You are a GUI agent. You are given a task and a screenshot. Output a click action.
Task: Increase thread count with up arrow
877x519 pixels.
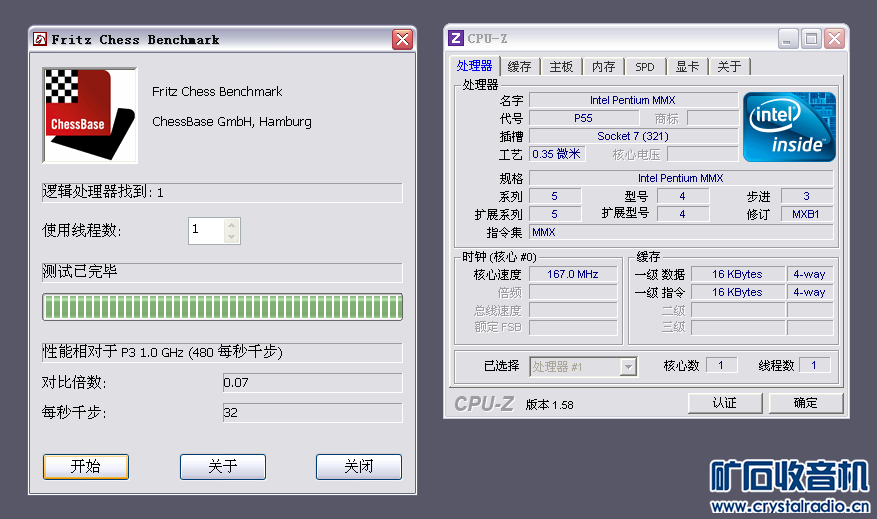coord(232,225)
